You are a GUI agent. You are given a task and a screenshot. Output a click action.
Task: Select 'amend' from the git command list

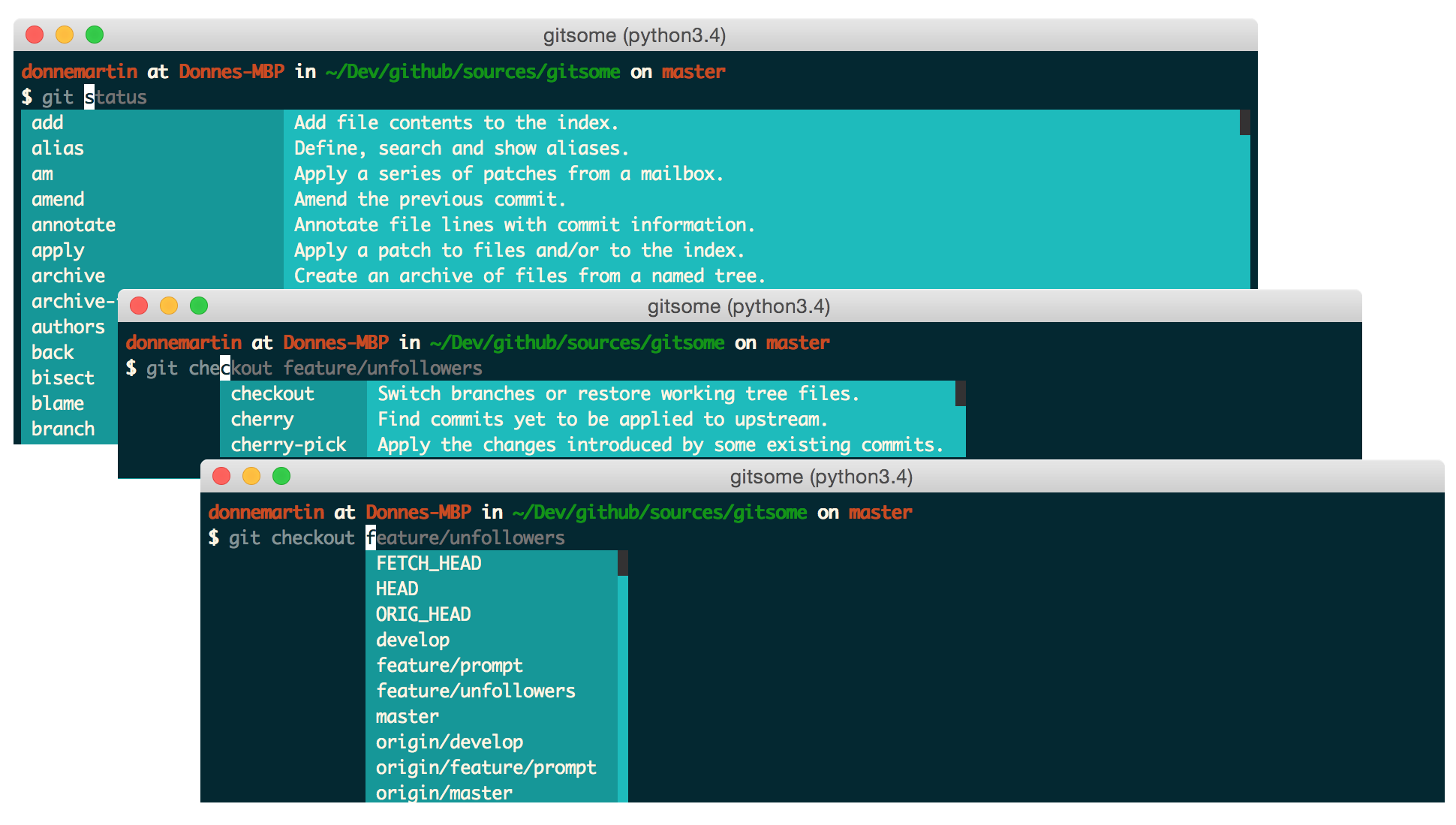click(x=58, y=199)
